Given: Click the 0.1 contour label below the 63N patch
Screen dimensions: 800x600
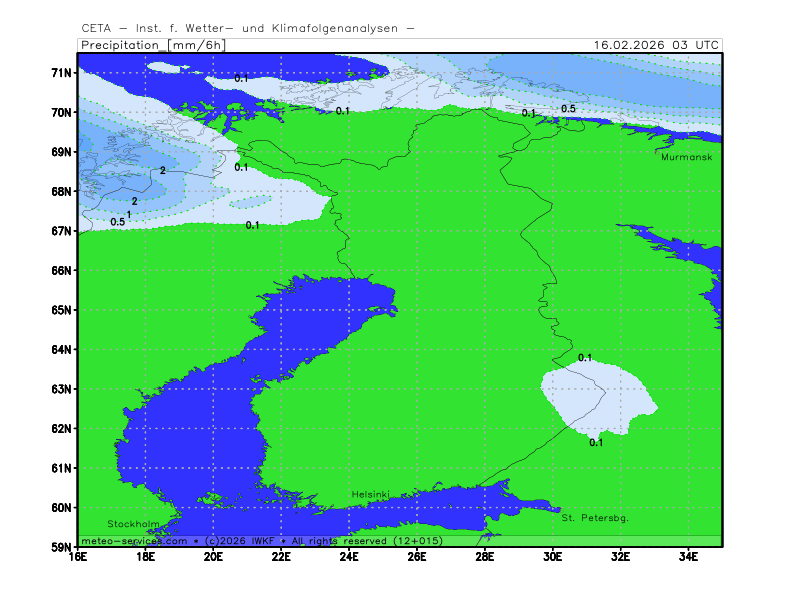Looking at the screenshot, I should pos(596,443).
